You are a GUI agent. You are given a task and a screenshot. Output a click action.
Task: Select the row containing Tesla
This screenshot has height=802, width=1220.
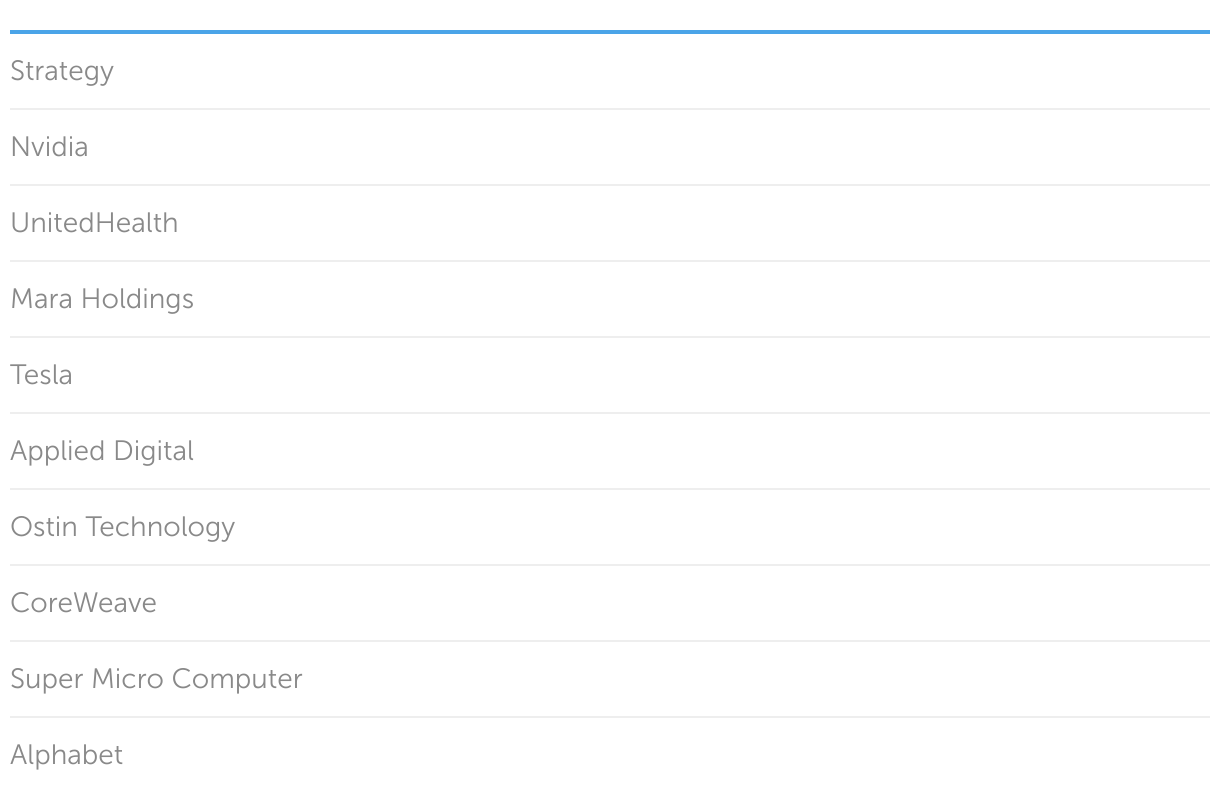[610, 375]
